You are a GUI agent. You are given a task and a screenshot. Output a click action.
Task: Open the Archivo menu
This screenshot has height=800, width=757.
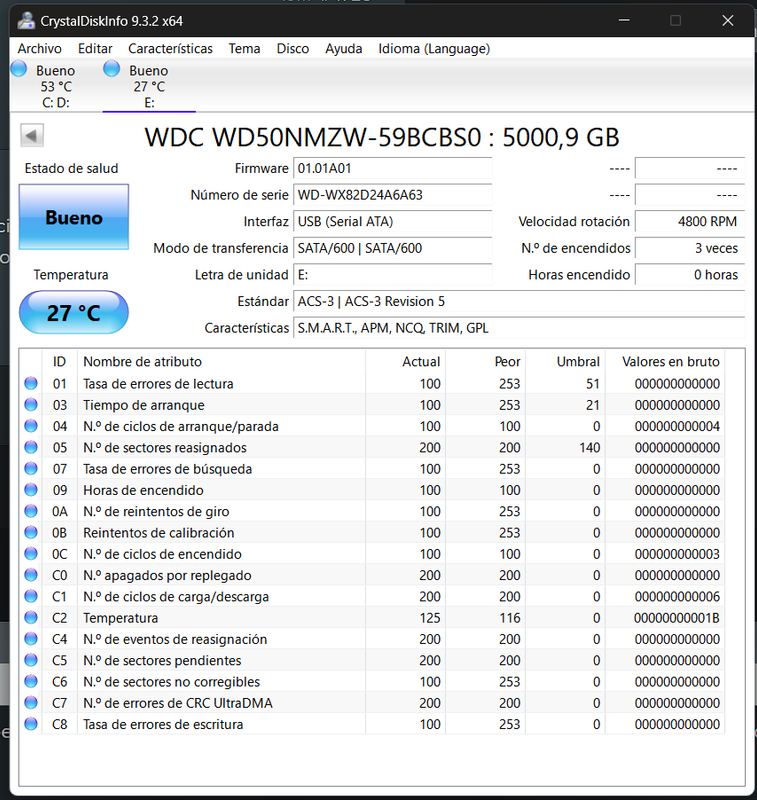(39, 49)
